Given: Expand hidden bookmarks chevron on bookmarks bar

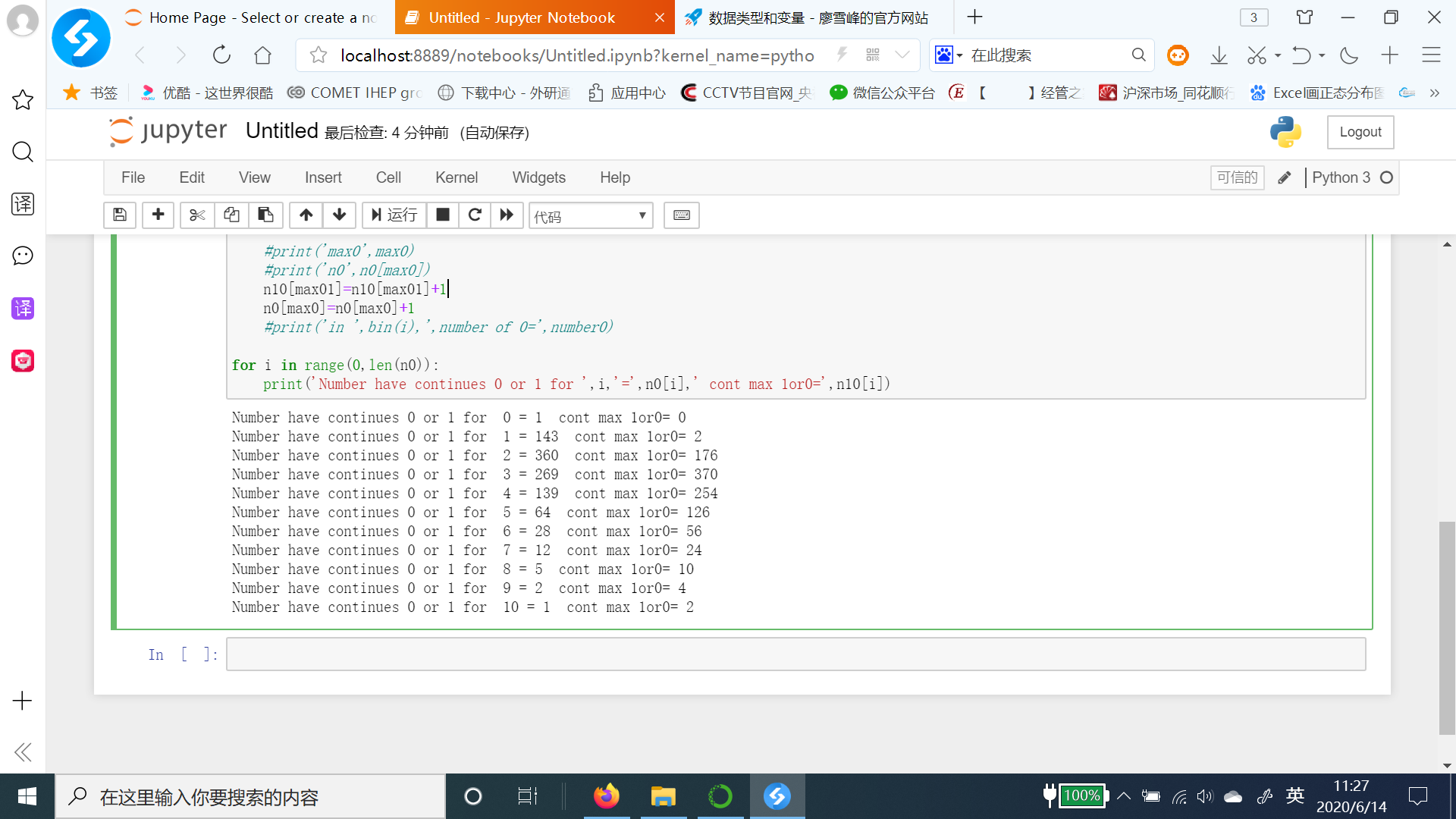Looking at the screenshot, I should coord(1434,93).
